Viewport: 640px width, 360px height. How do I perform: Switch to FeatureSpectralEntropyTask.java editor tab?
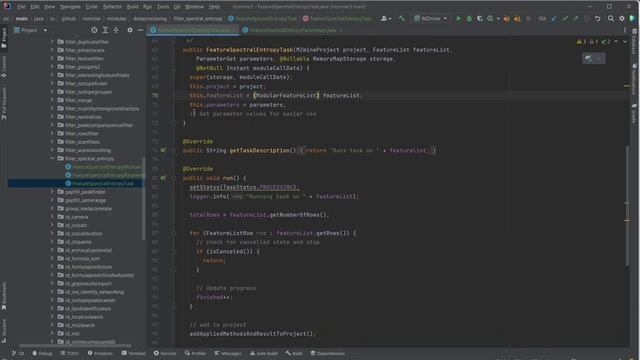[x=193, y=30]
